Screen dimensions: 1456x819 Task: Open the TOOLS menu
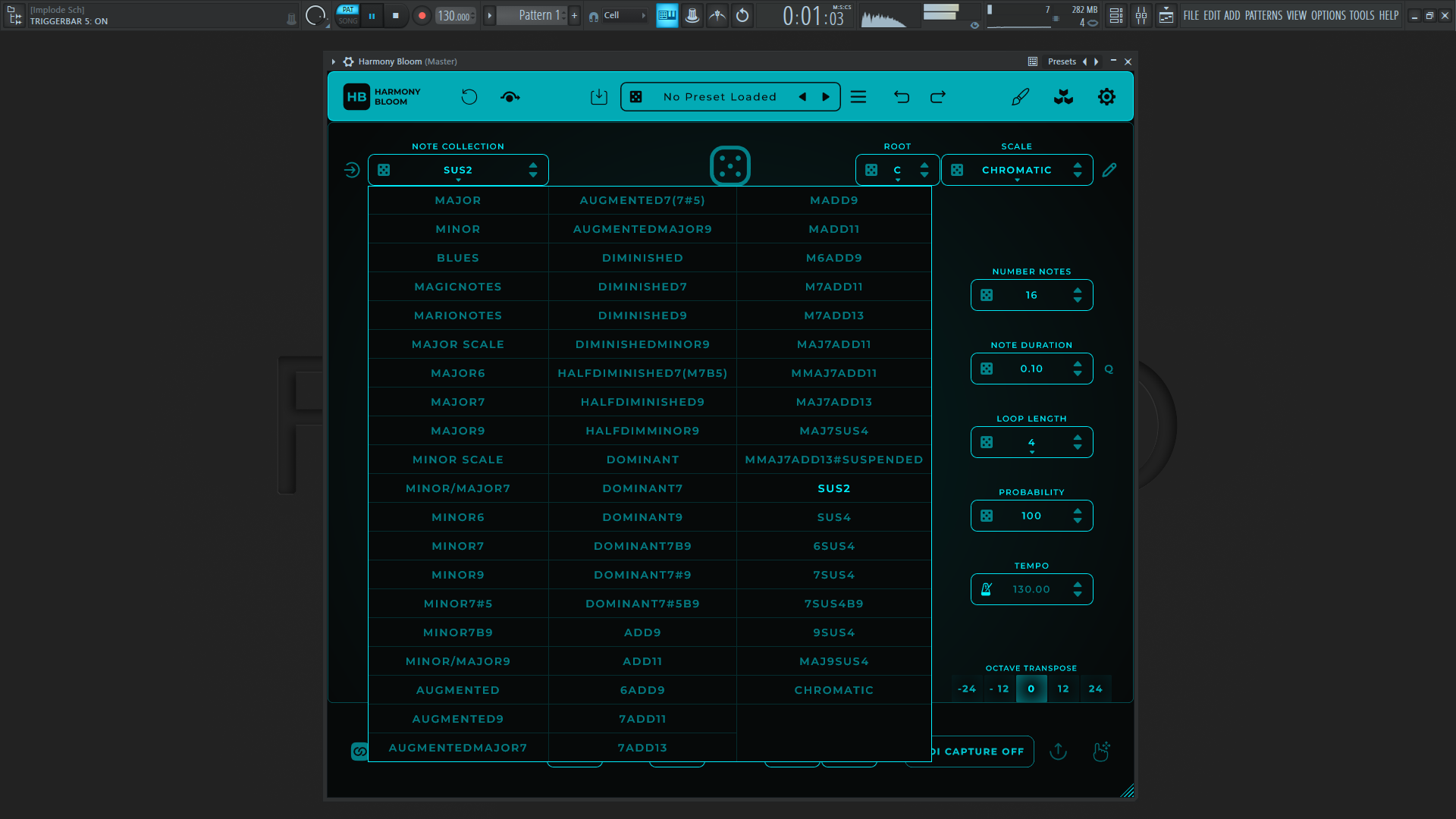tap(1361, 15)
